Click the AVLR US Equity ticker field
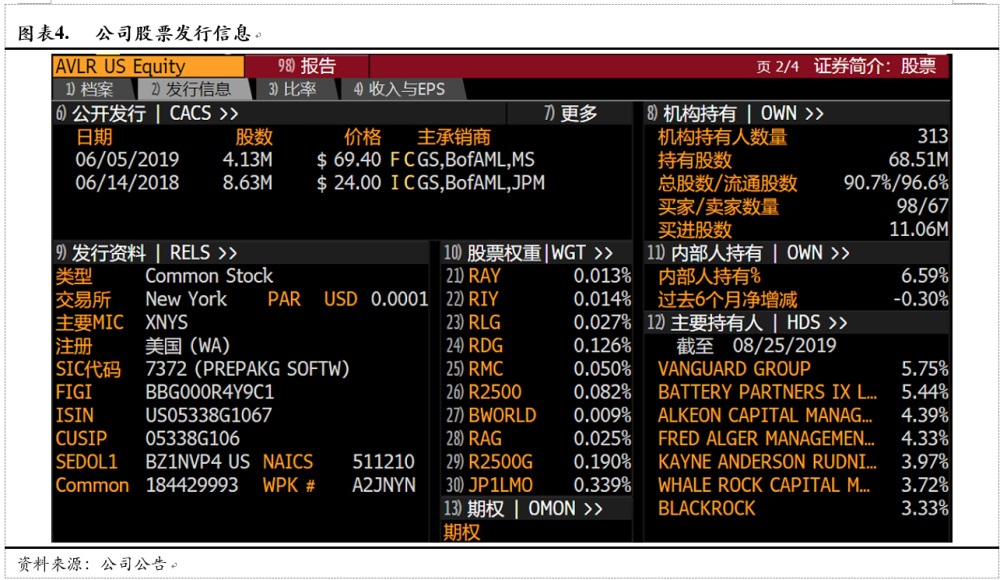 click(147, 66)
